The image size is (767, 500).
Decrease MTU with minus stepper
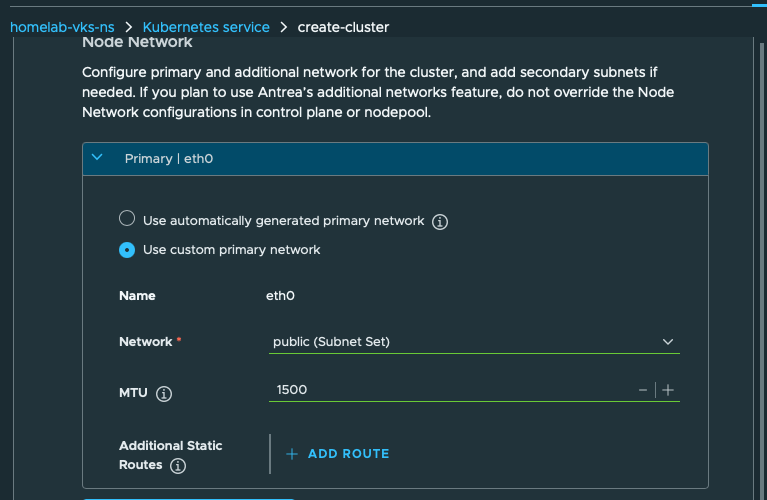(643, 390)
